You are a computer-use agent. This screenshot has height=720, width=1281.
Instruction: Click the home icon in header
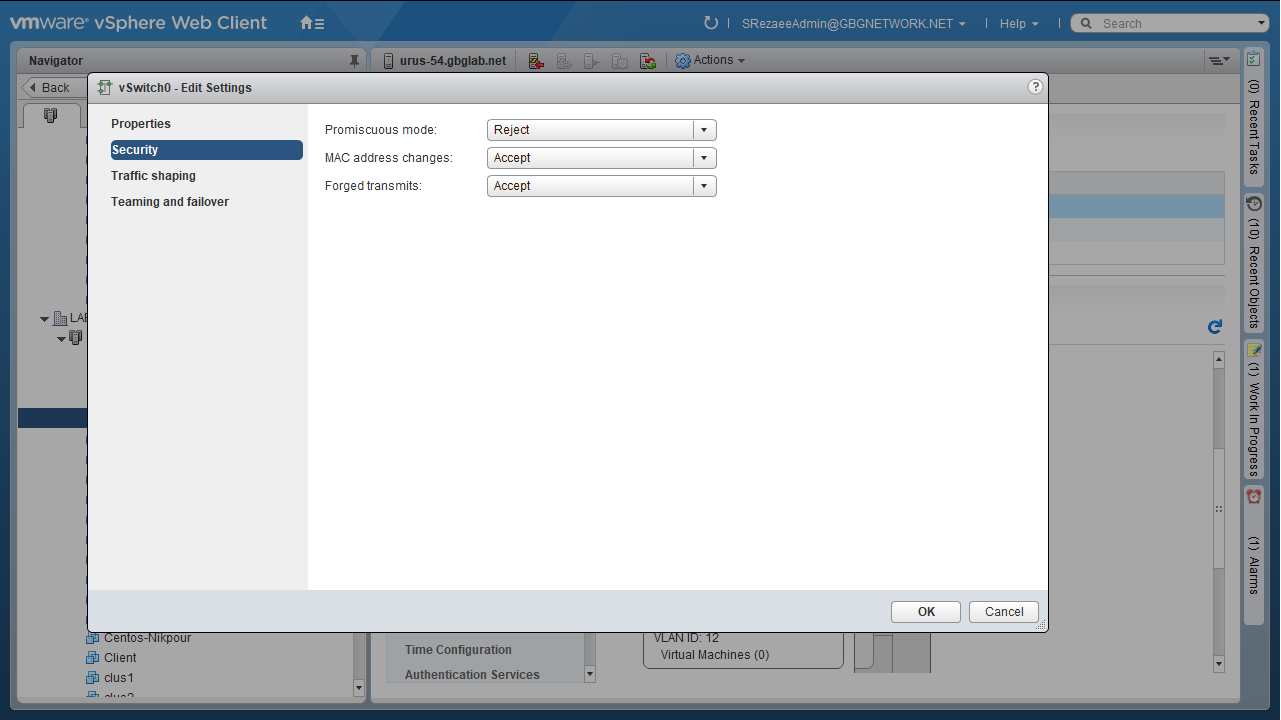[x=311, y=23]
